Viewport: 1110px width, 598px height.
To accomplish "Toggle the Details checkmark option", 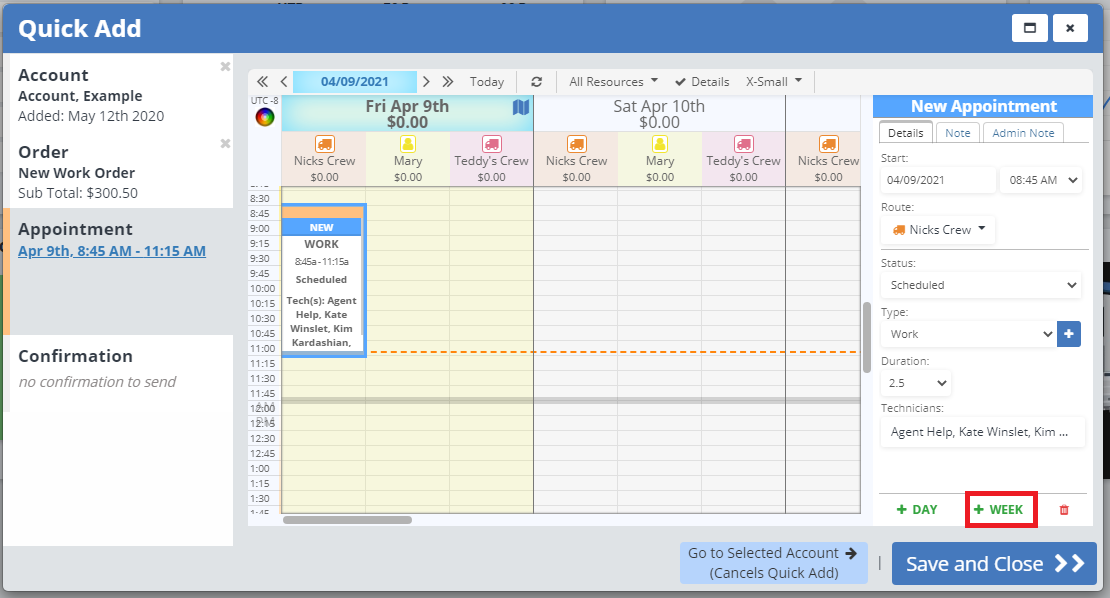I will point(702,82).
